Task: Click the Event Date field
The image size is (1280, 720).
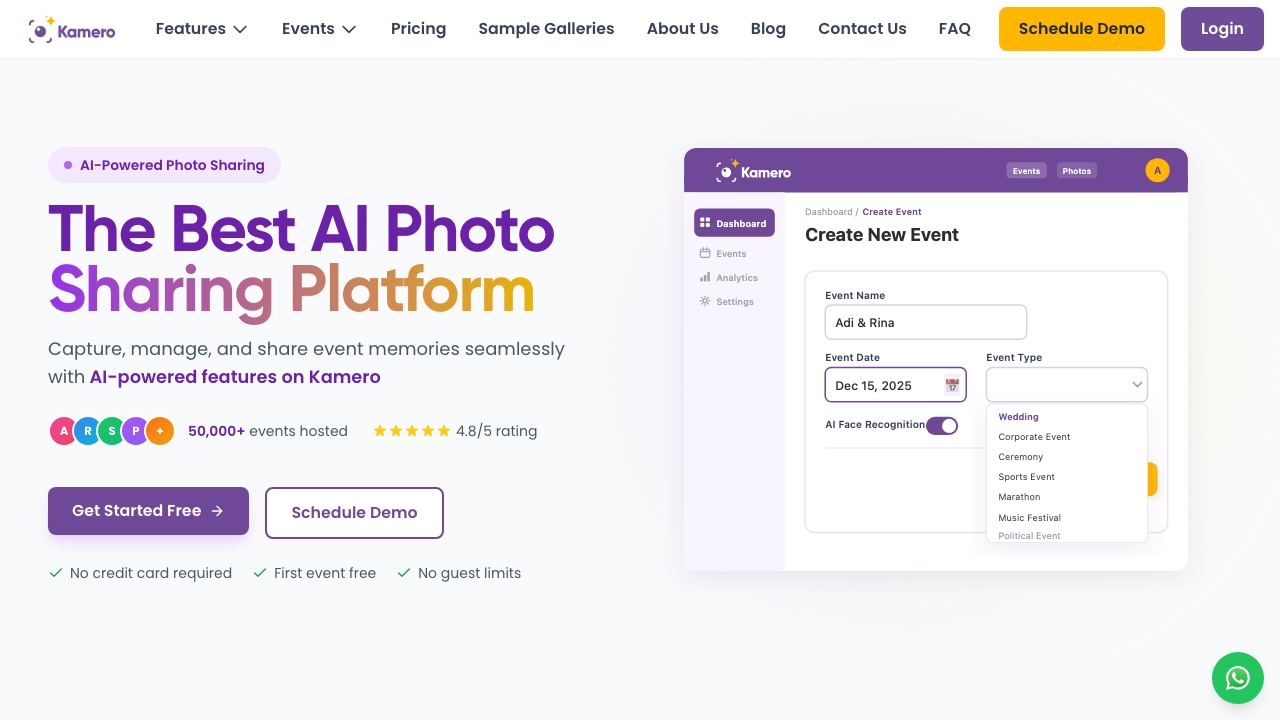Action: tap(896, 385)
